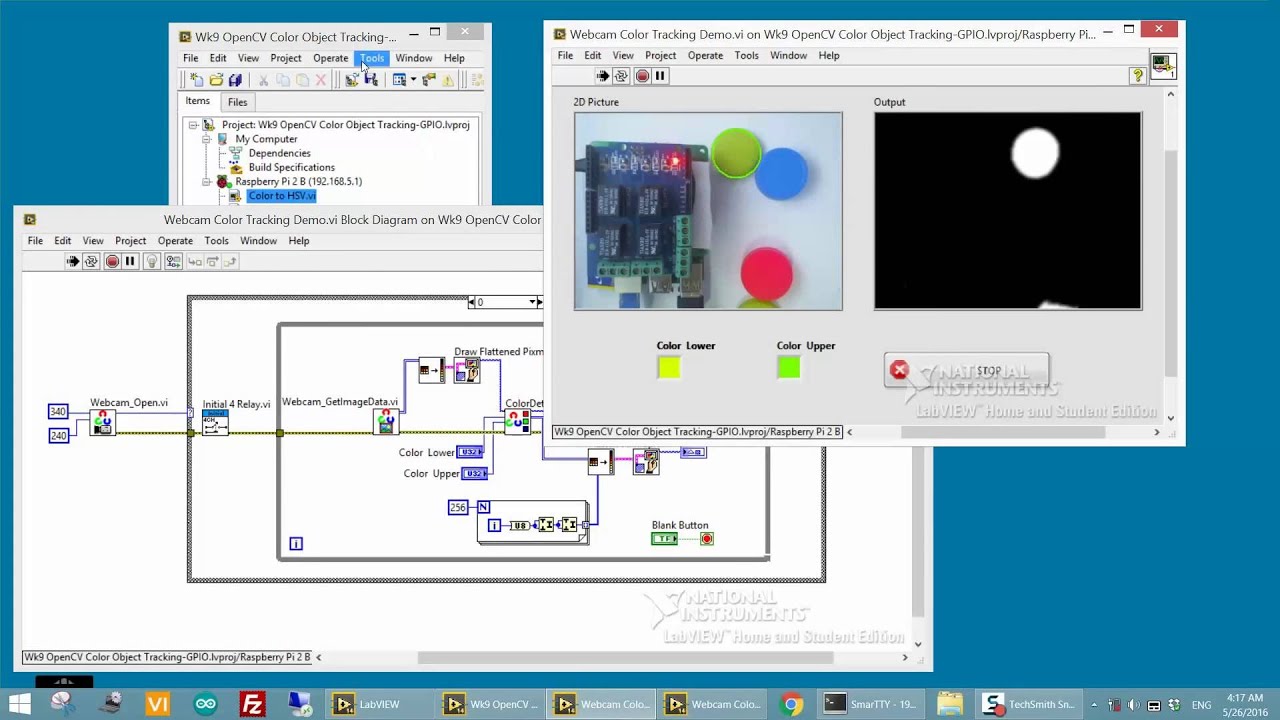Click Paste icon in project toolbar
The height and width of the screenshot is (720, 1280).
coord(301,80)
